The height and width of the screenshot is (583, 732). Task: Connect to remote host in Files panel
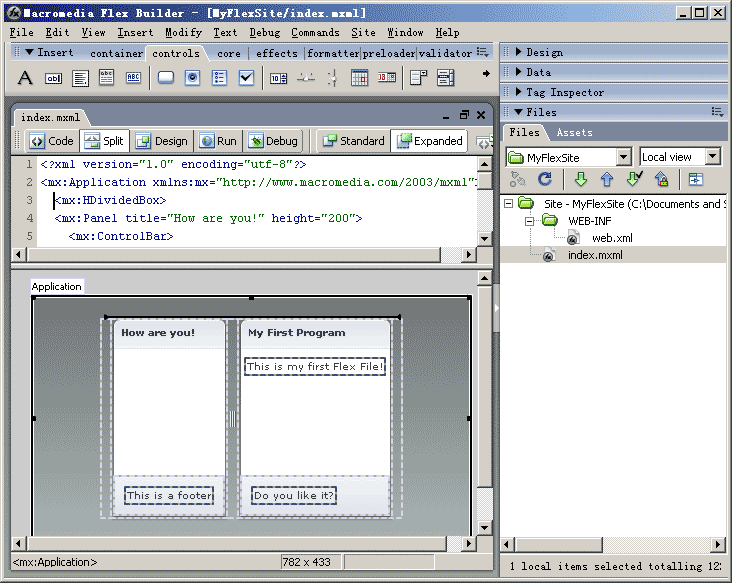click(517, 179)
